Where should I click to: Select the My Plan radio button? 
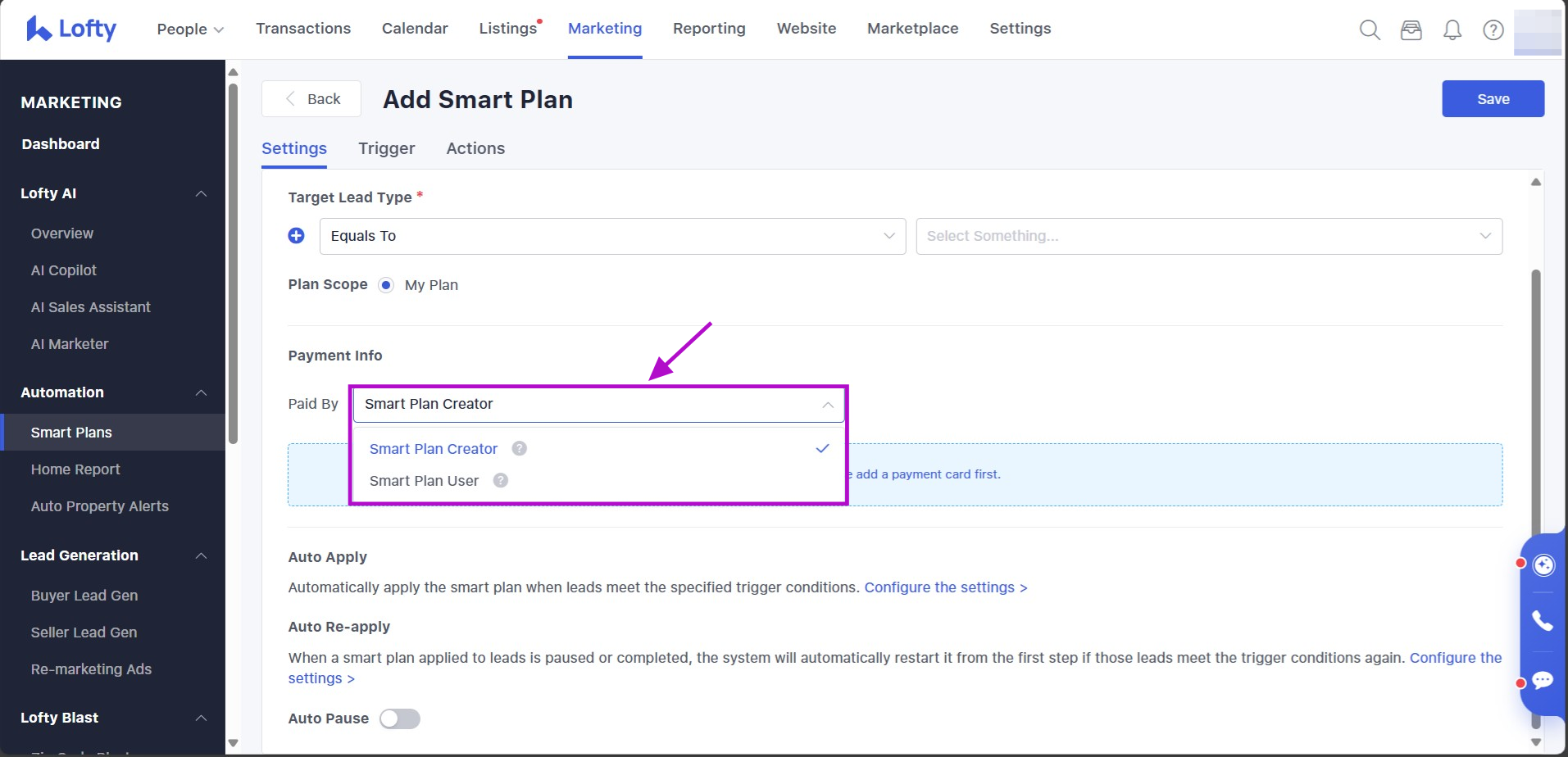click(386, 285)
